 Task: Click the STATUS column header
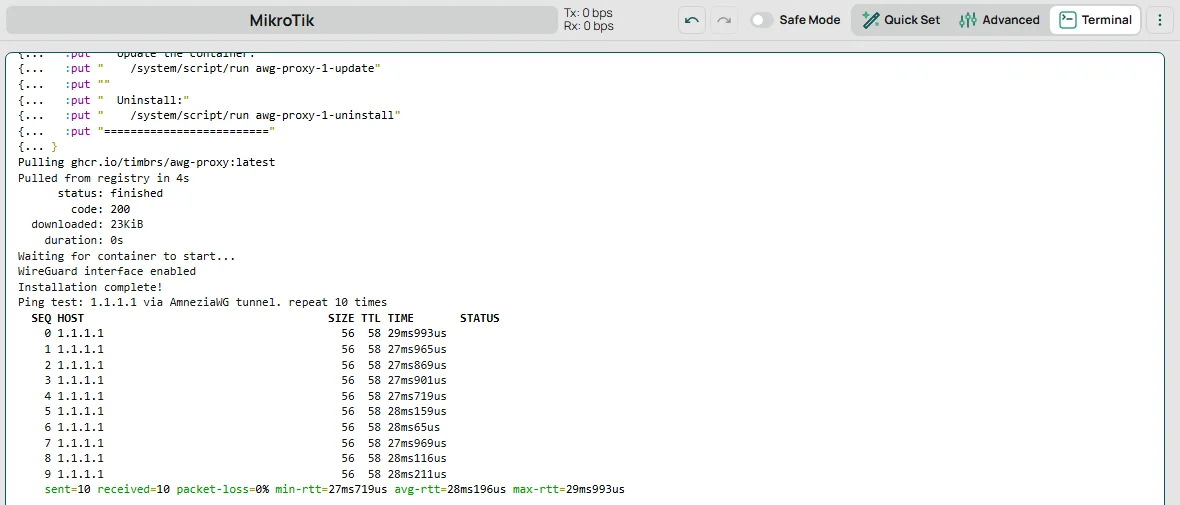tap(479, 318)
